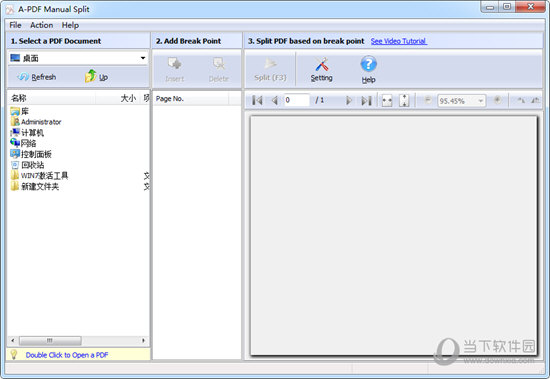Click the A-PDF title bar app icon

click(9, 9)
